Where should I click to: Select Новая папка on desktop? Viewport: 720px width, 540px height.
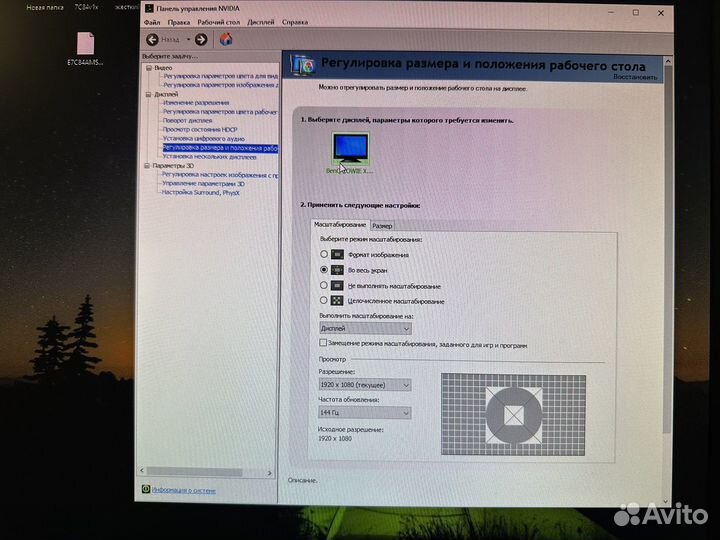click(x=45, y=7)
